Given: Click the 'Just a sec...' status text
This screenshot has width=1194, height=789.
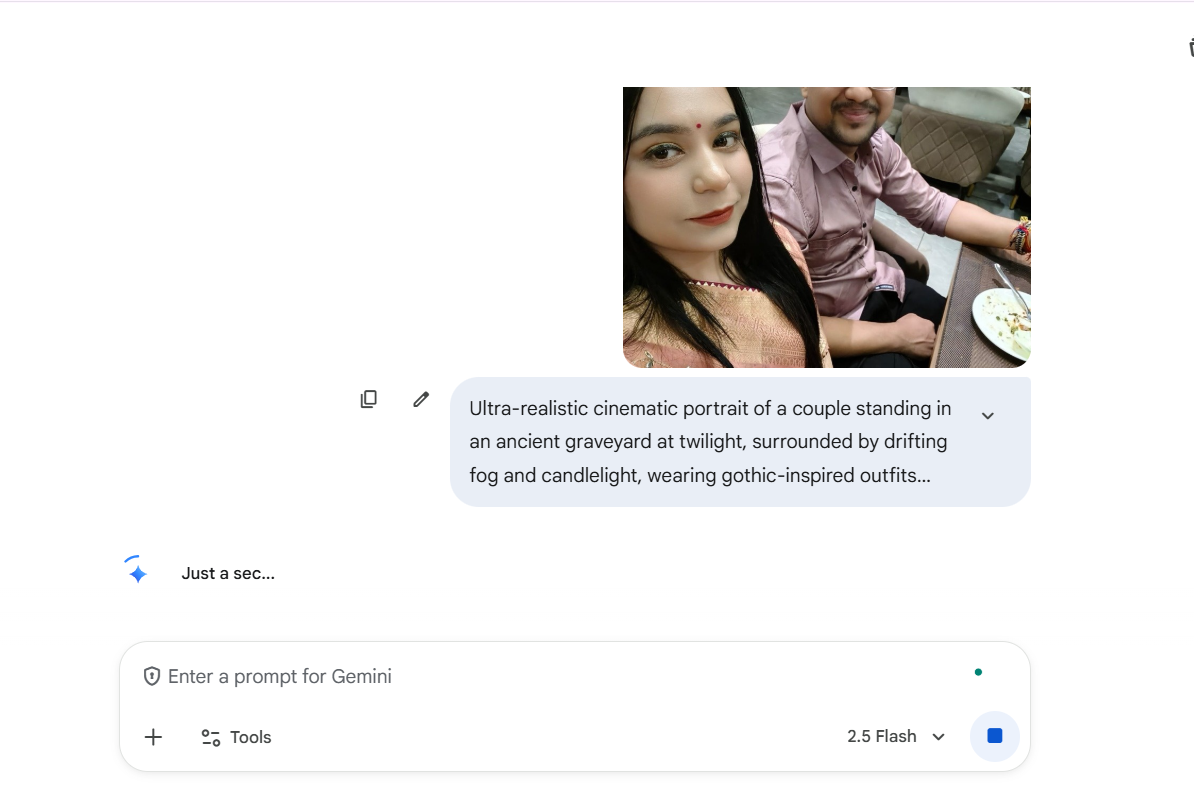Looking at the screenshot, I should pos(228,574).
